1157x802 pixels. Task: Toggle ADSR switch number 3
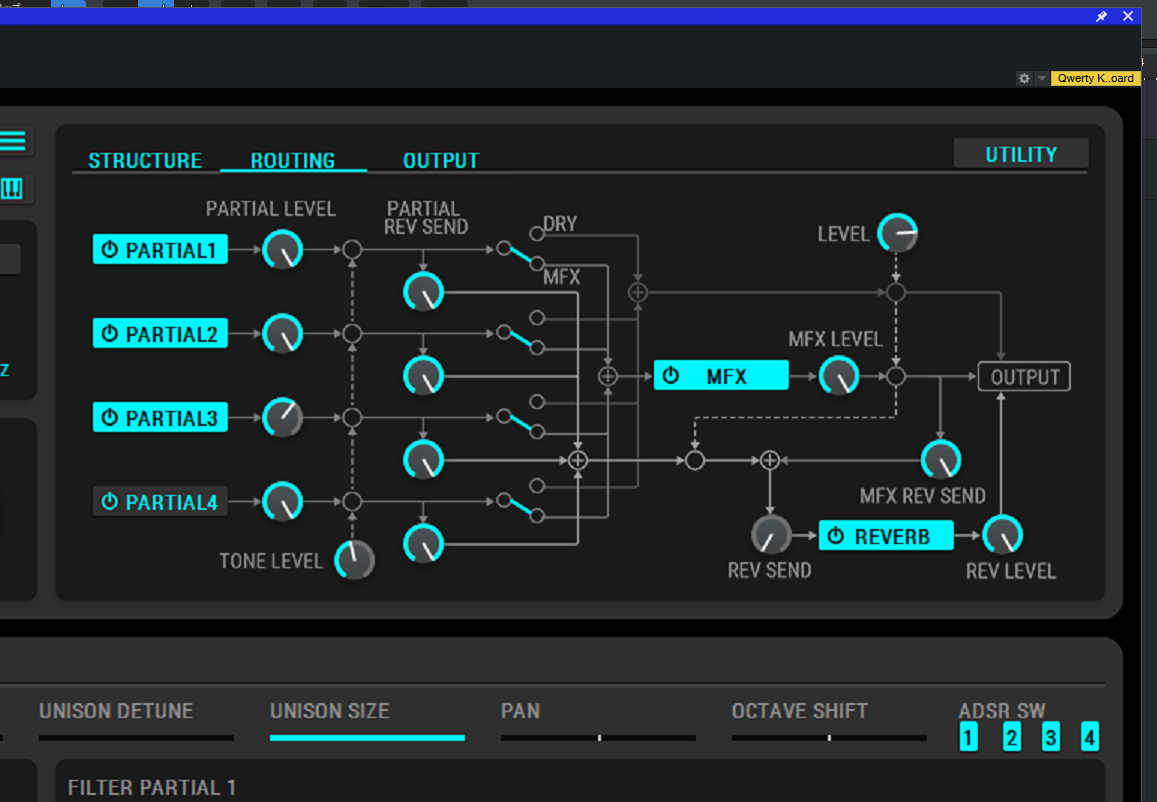(1051, 739)
